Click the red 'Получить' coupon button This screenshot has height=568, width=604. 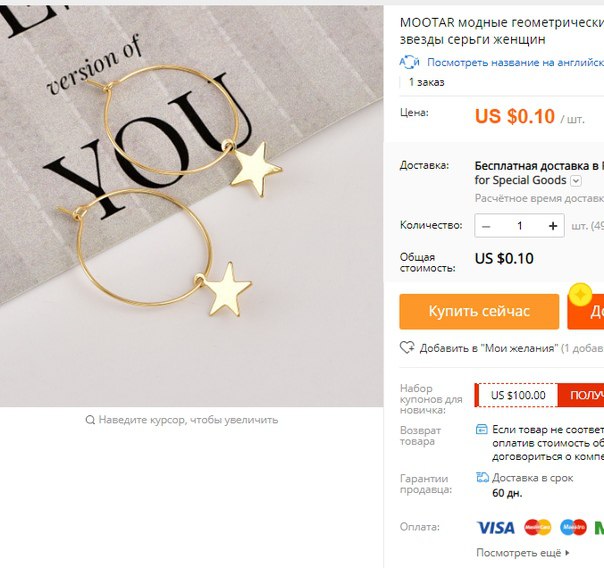pyautogui.click(x=581, y=395)
